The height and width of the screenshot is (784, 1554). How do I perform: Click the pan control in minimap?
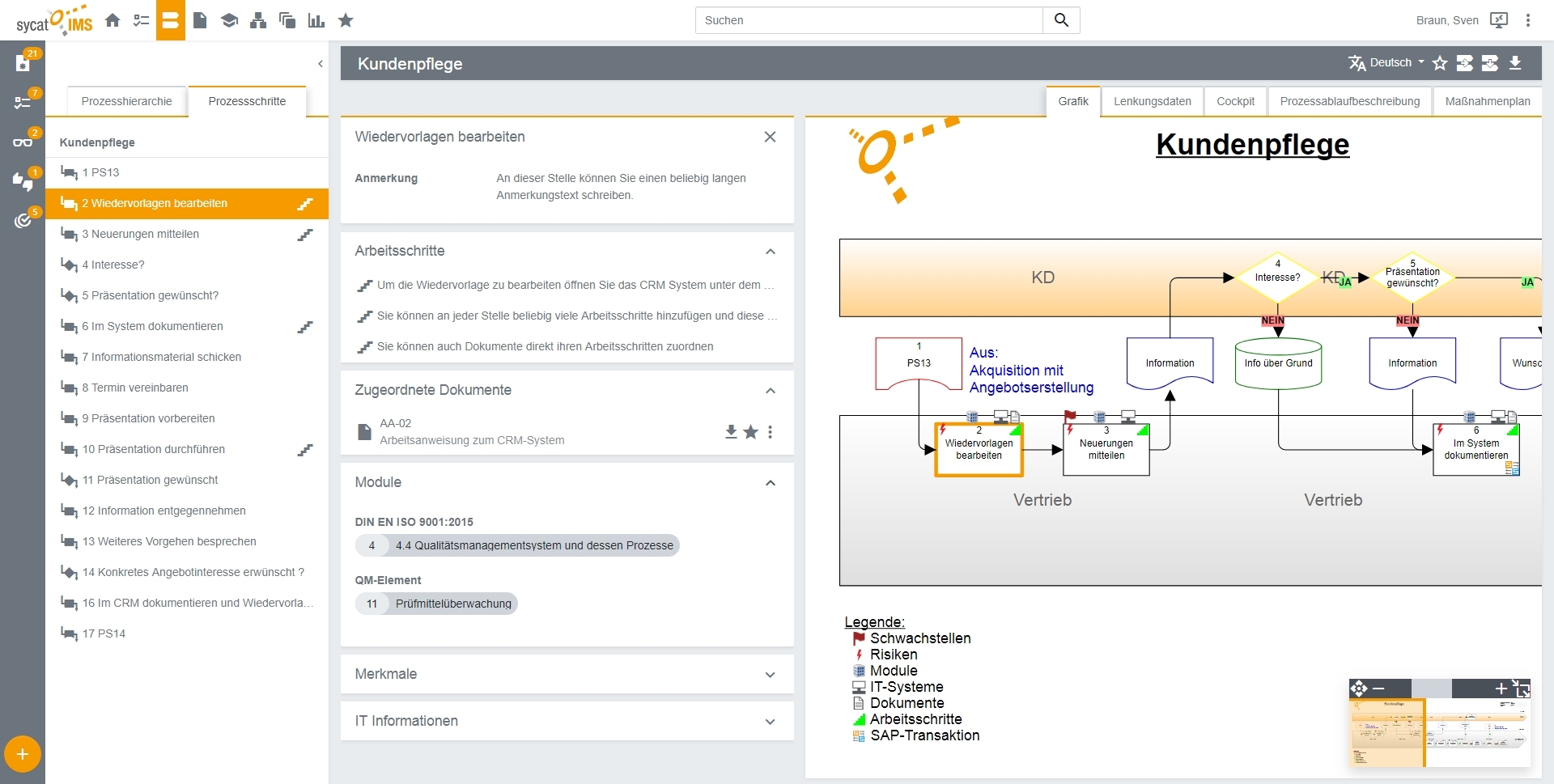coord(1358,689)
